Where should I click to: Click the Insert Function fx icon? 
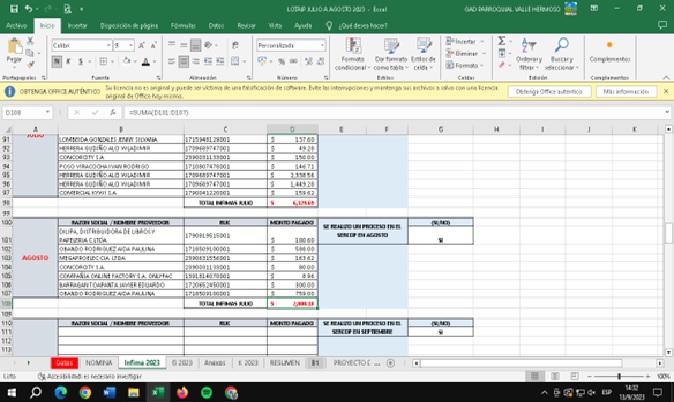(113, 113)
